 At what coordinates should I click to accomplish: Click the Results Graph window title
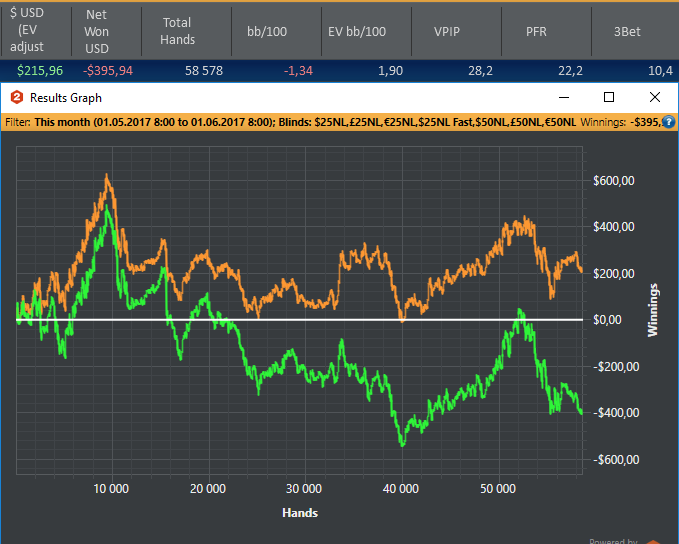pos(66,98)
